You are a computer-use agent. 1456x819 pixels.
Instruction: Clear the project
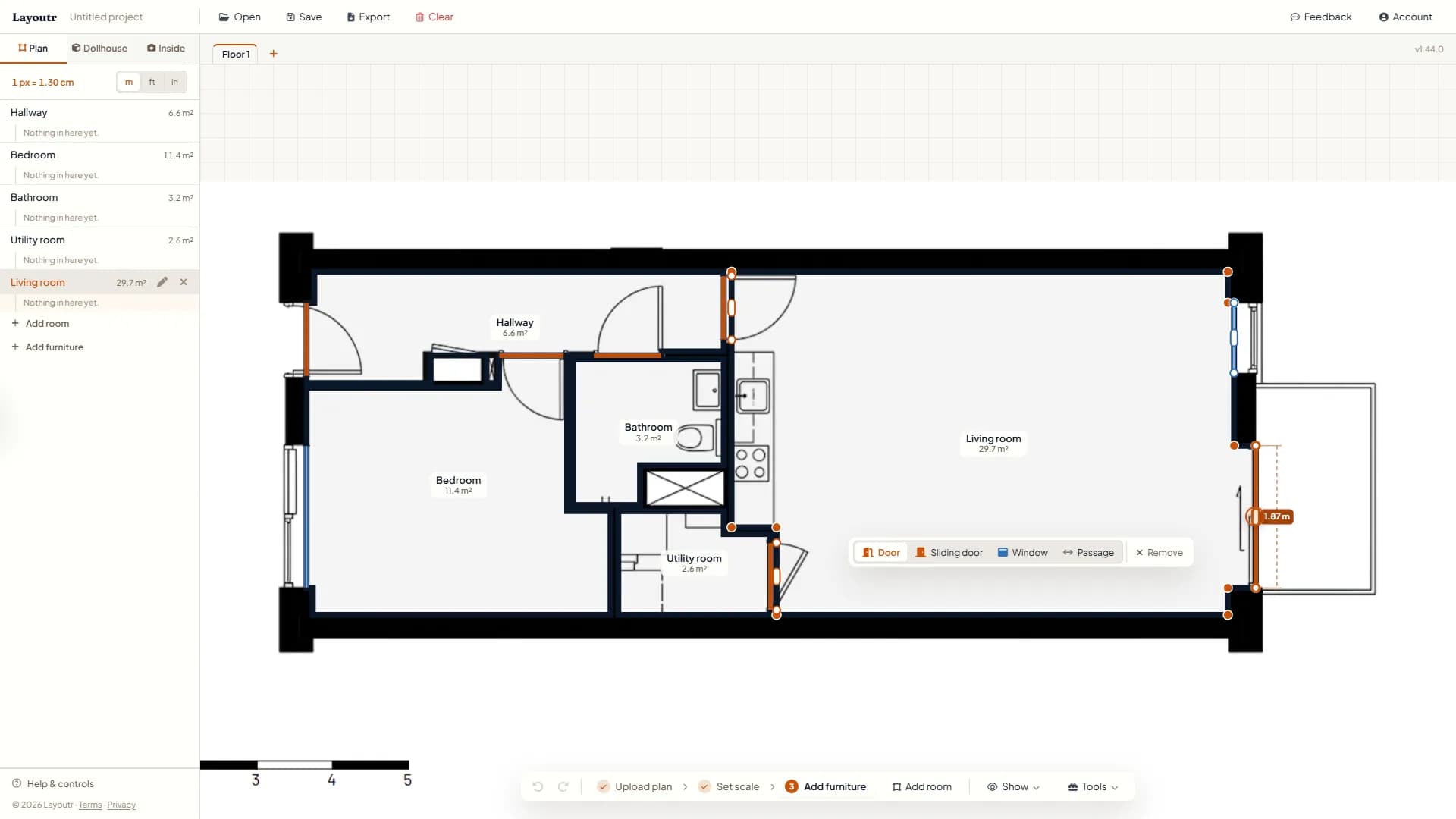[435, 17]
